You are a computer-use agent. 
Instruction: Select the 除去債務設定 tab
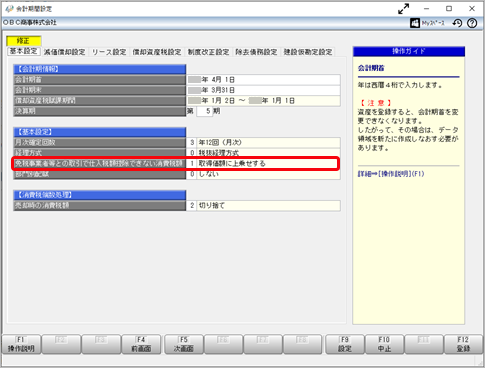point(256,52)
